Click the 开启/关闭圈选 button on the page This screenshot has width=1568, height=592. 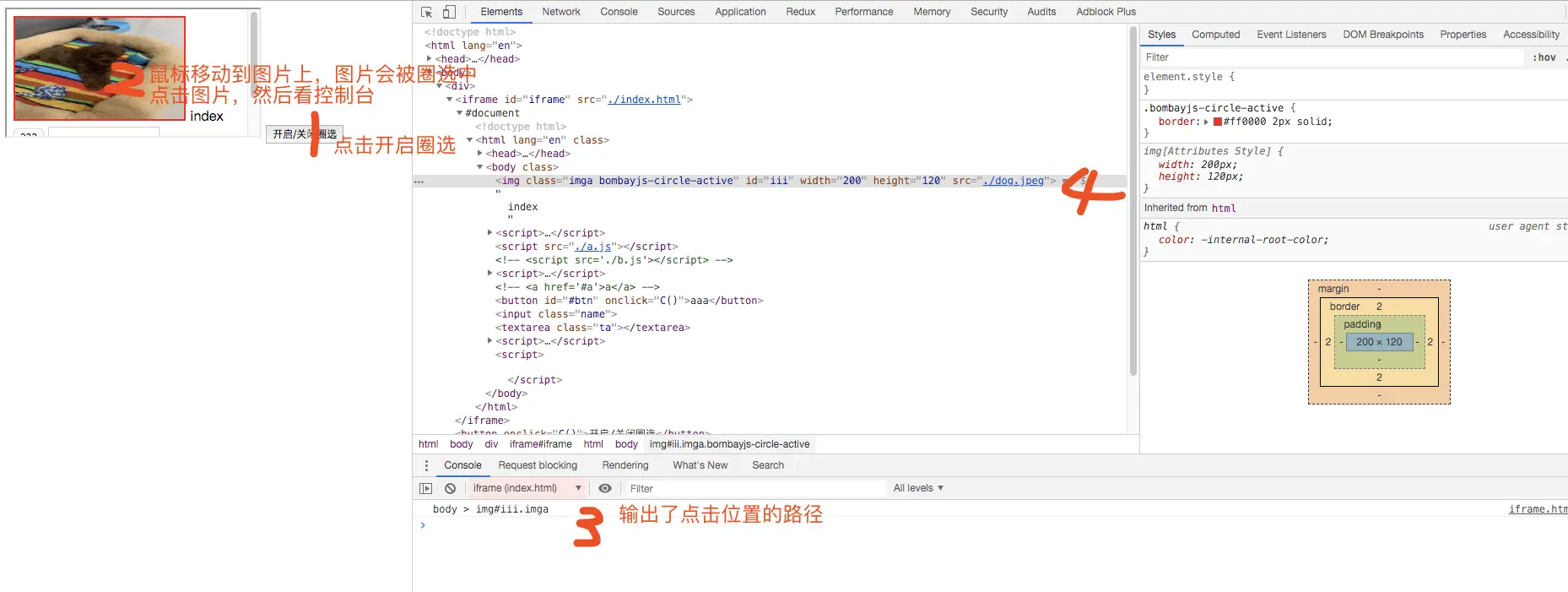click(x=305, y=134)
